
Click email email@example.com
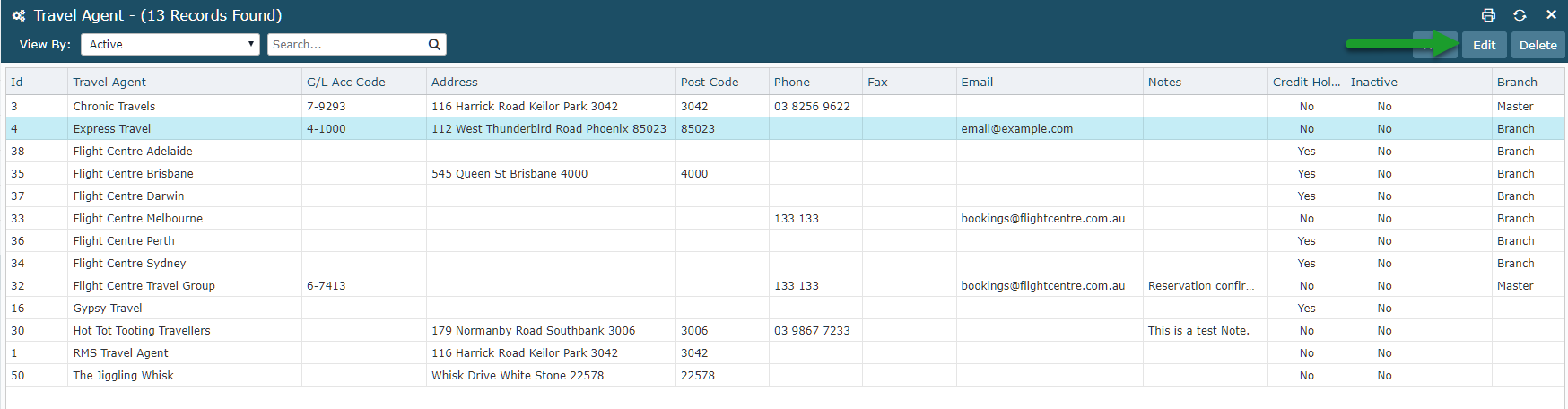(1016, 128)
